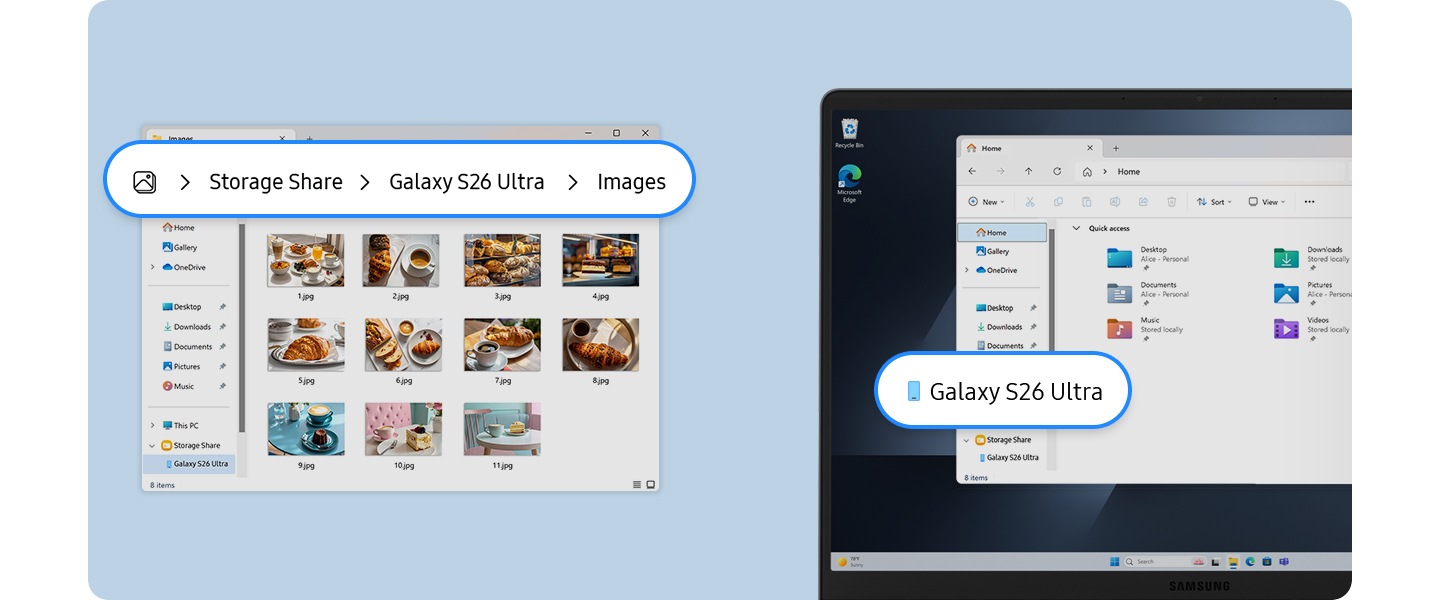Open Pictures folder in Quick access
Viewport: 1440px width, 600px height.
point(1311,293)
